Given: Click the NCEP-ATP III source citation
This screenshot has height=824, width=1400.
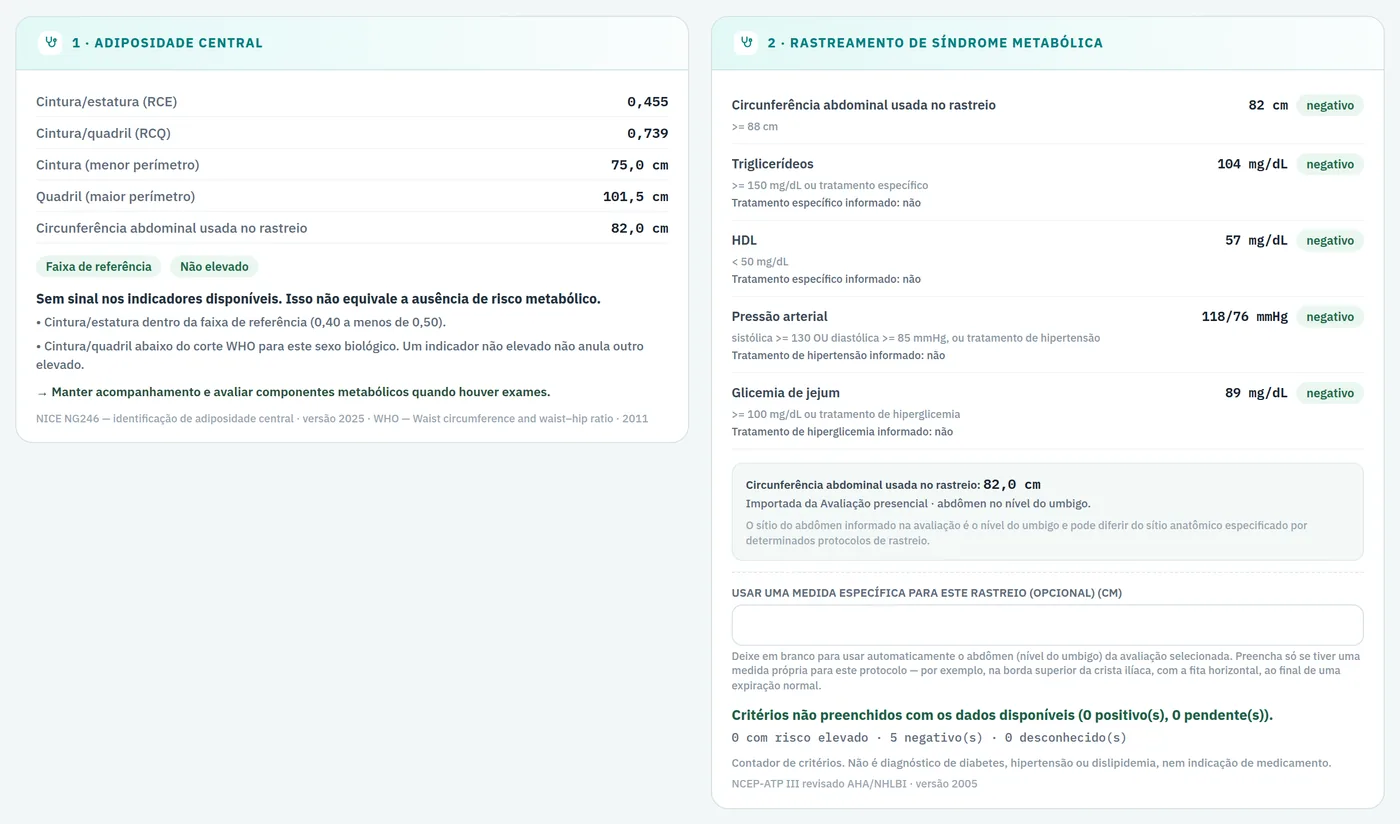Looking at the screenshot, I should (855, 784).
